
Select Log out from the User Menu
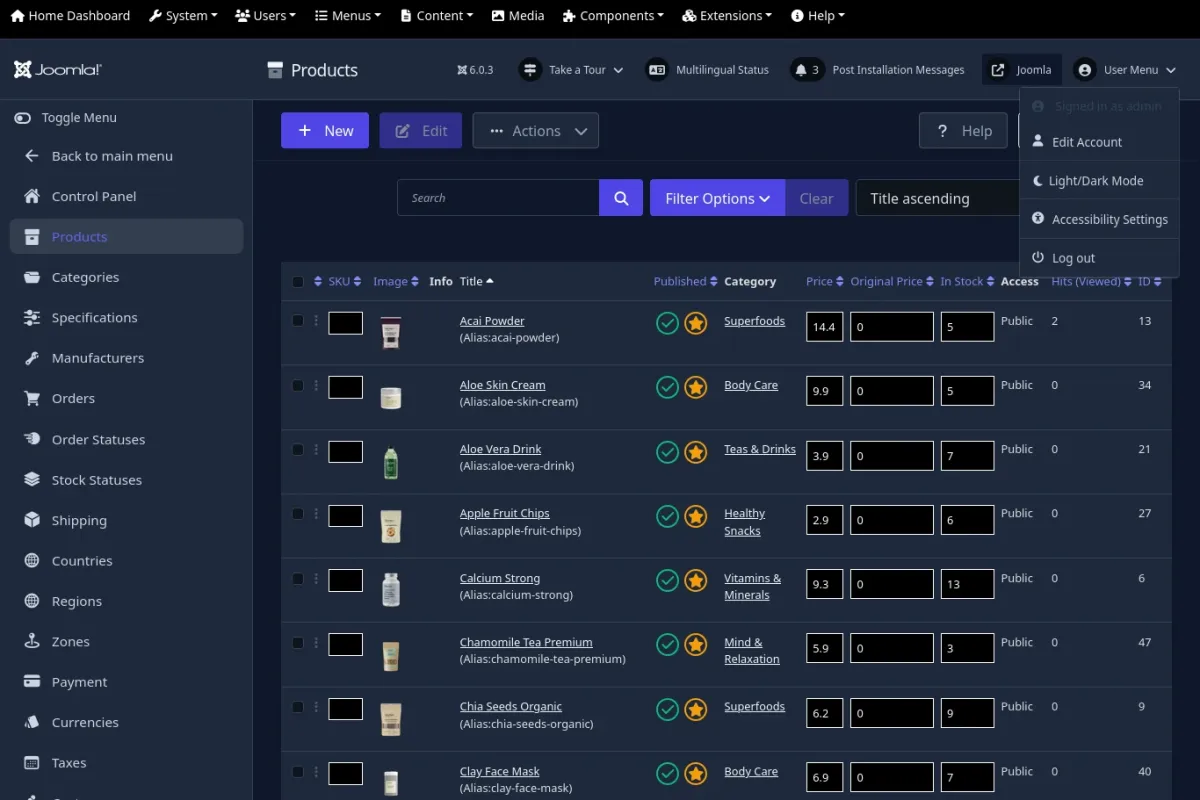point(1073,258)
